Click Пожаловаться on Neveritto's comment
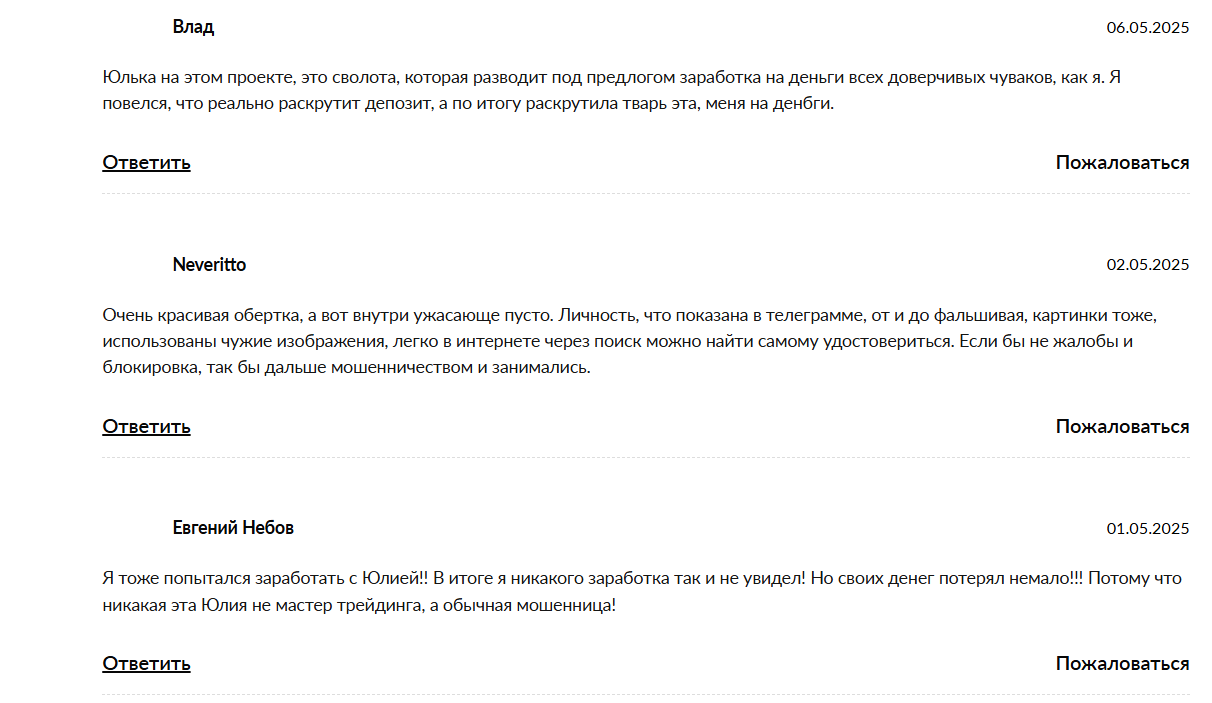1212x703 pixels. click(1122, 426)
